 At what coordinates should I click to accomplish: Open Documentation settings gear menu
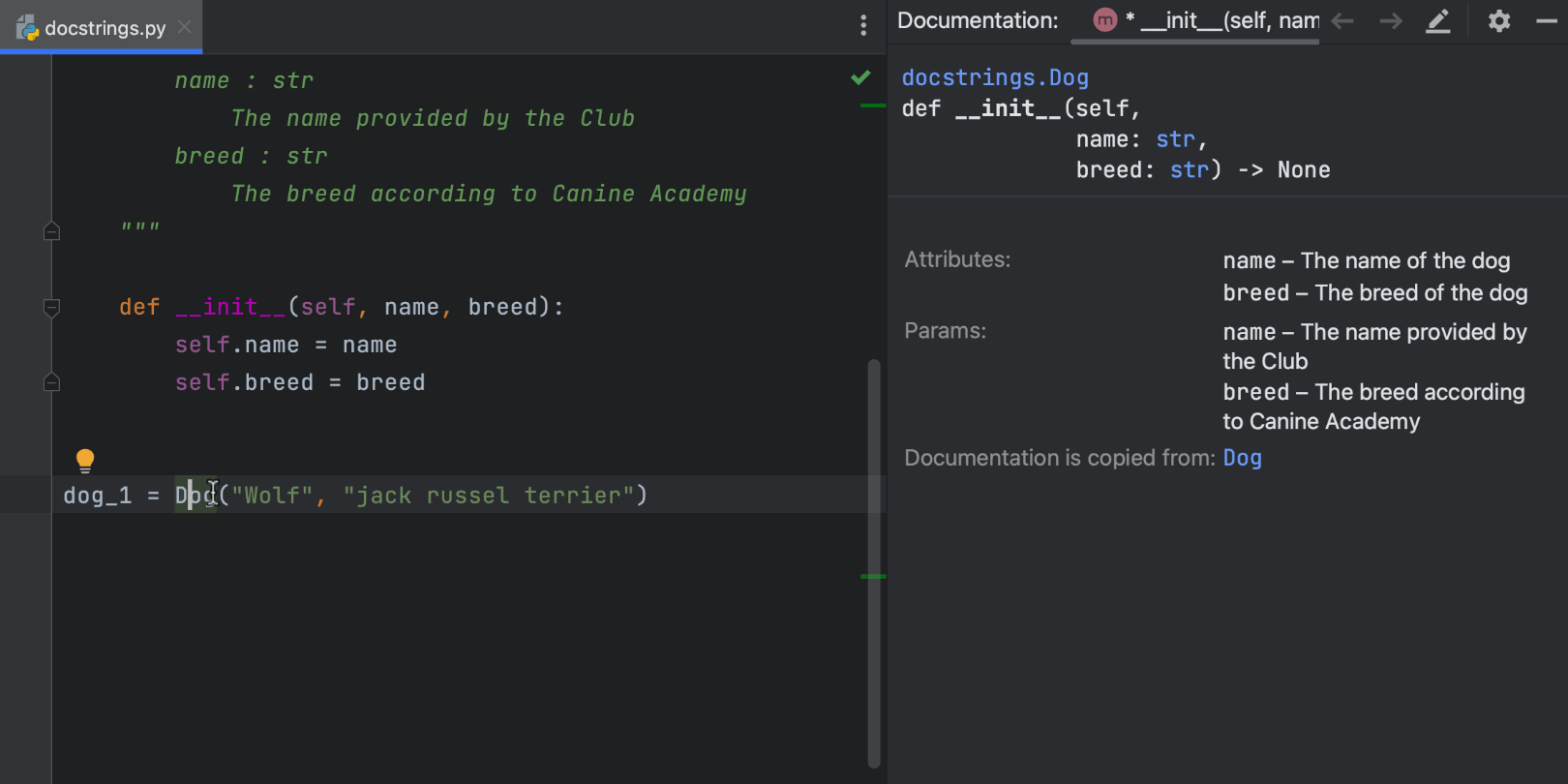pos(1499,21)
